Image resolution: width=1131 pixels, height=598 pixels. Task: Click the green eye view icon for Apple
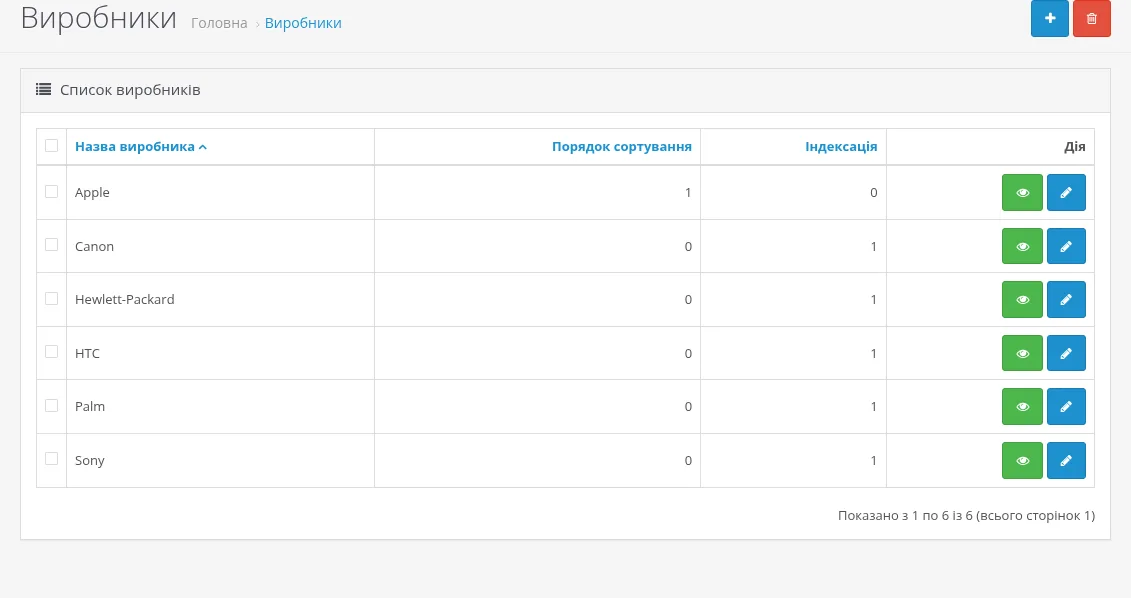coord(1022,193)
